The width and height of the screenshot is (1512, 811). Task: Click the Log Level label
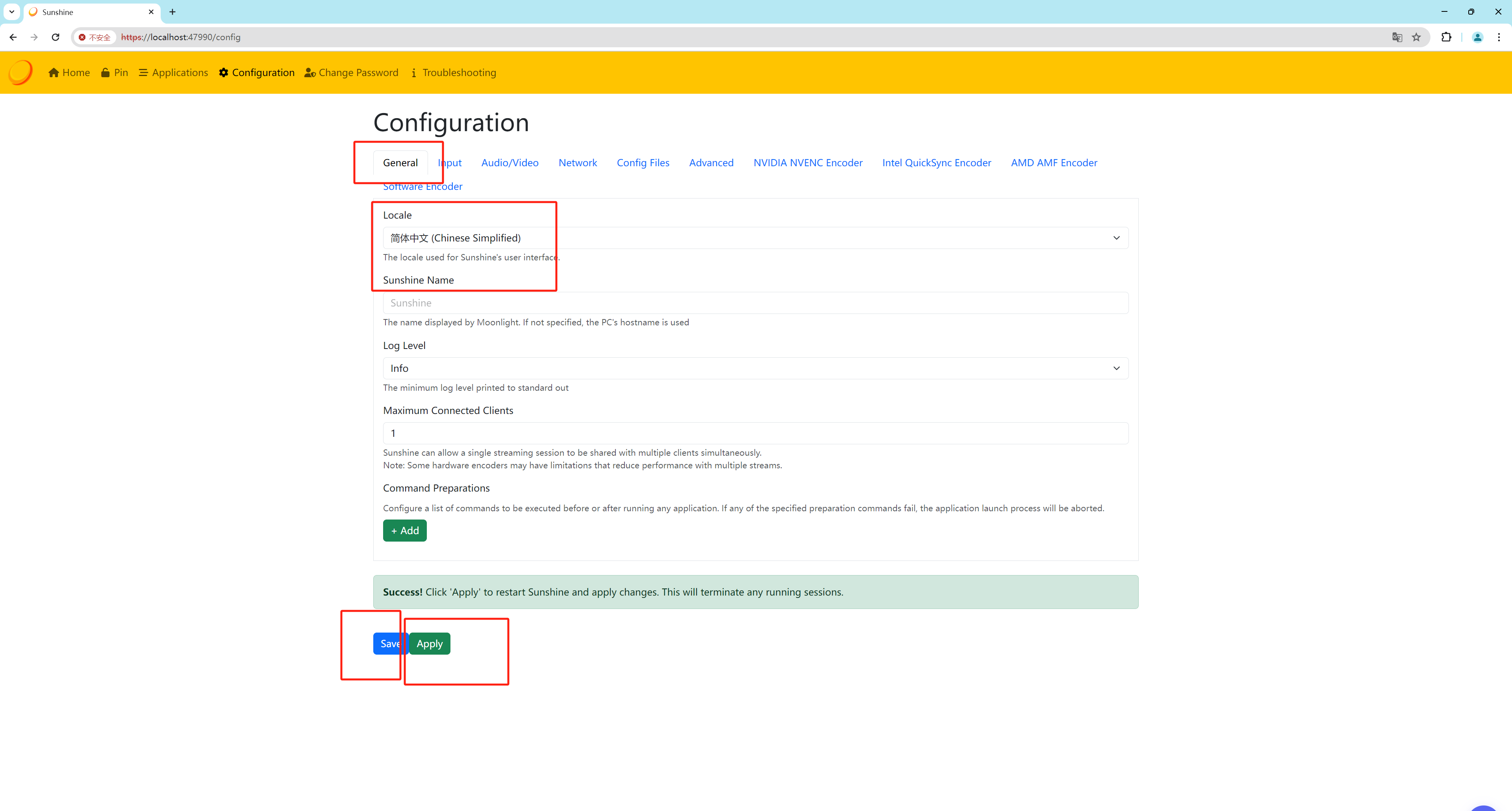404,345
